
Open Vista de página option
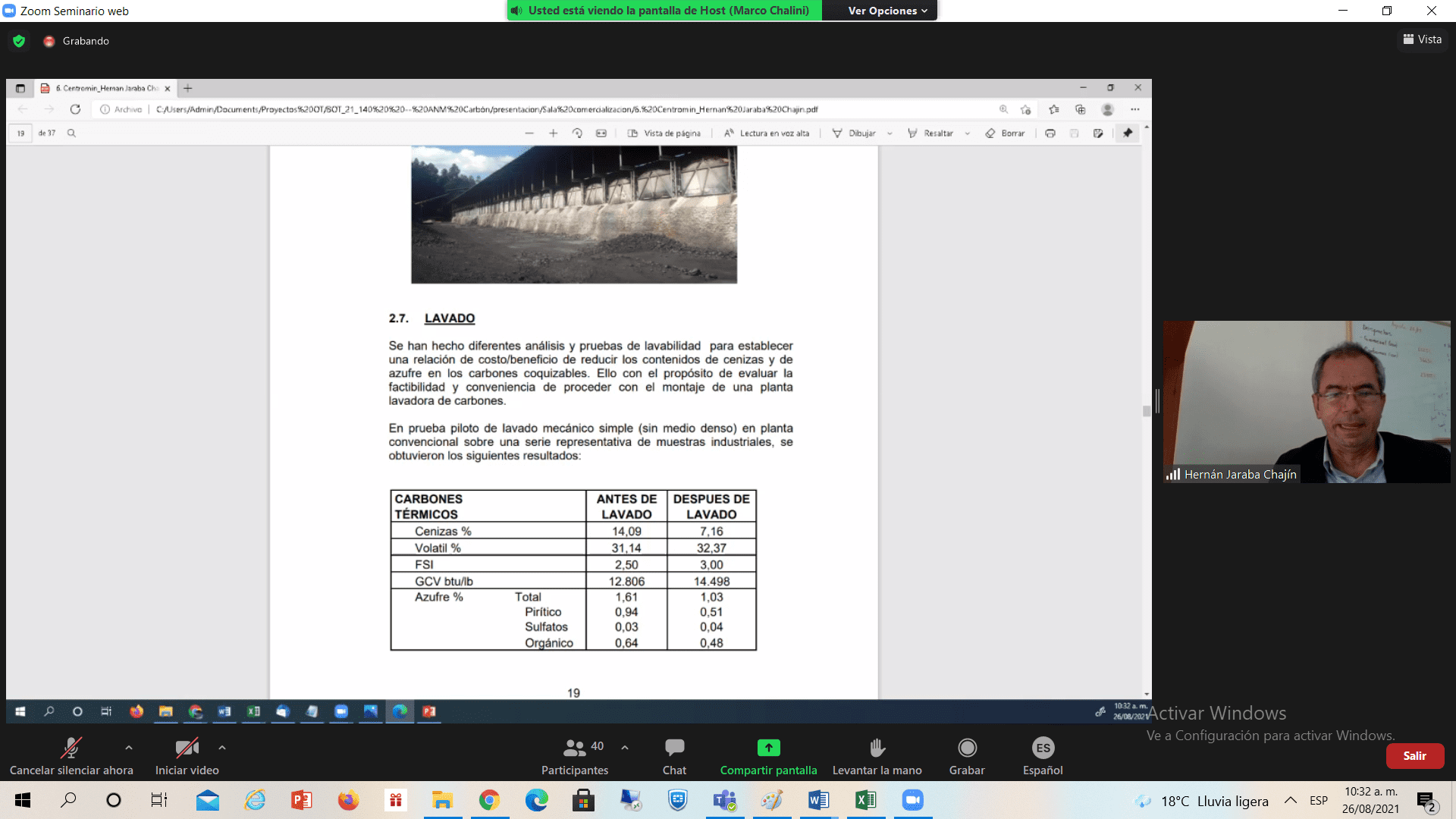click(x=664, y=133)
